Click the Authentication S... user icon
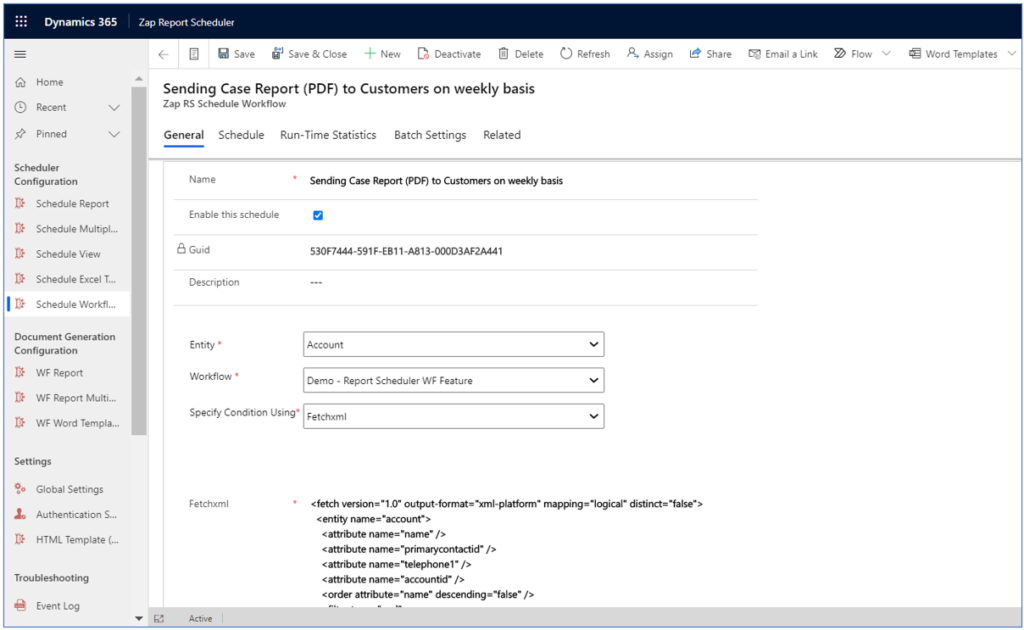Viewport: 1024px width, 630px height. [20, 514]
